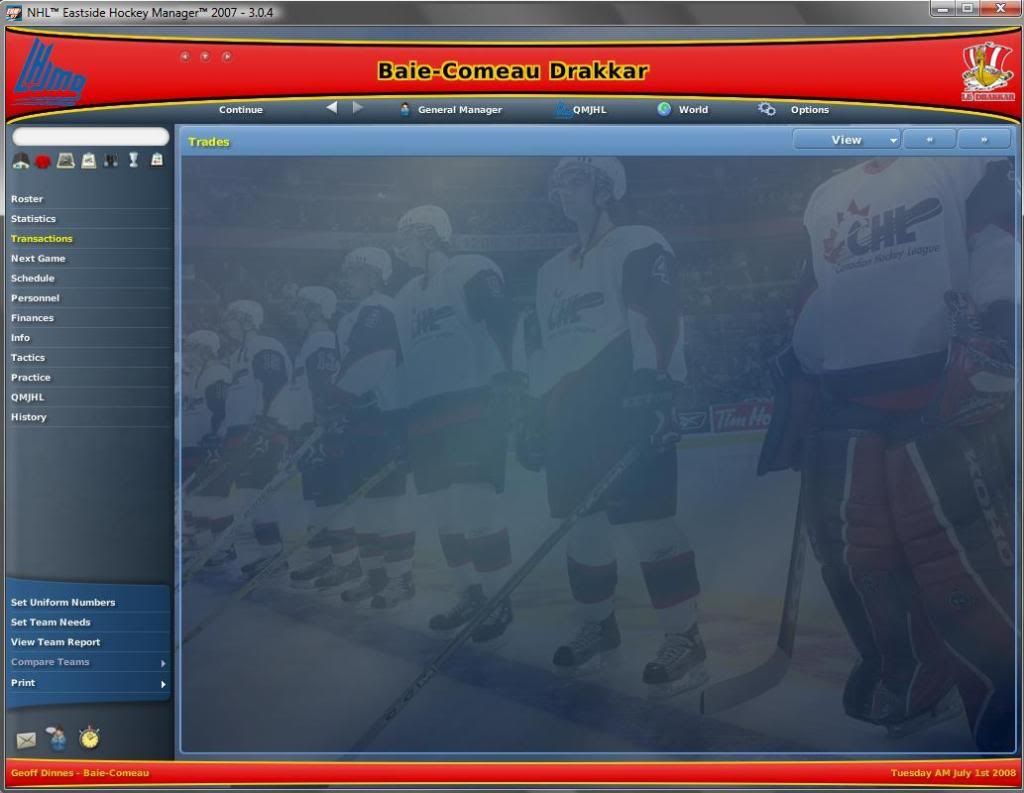
Task: Click the search input field in the sidebar
Action: (x=91, y=137)
